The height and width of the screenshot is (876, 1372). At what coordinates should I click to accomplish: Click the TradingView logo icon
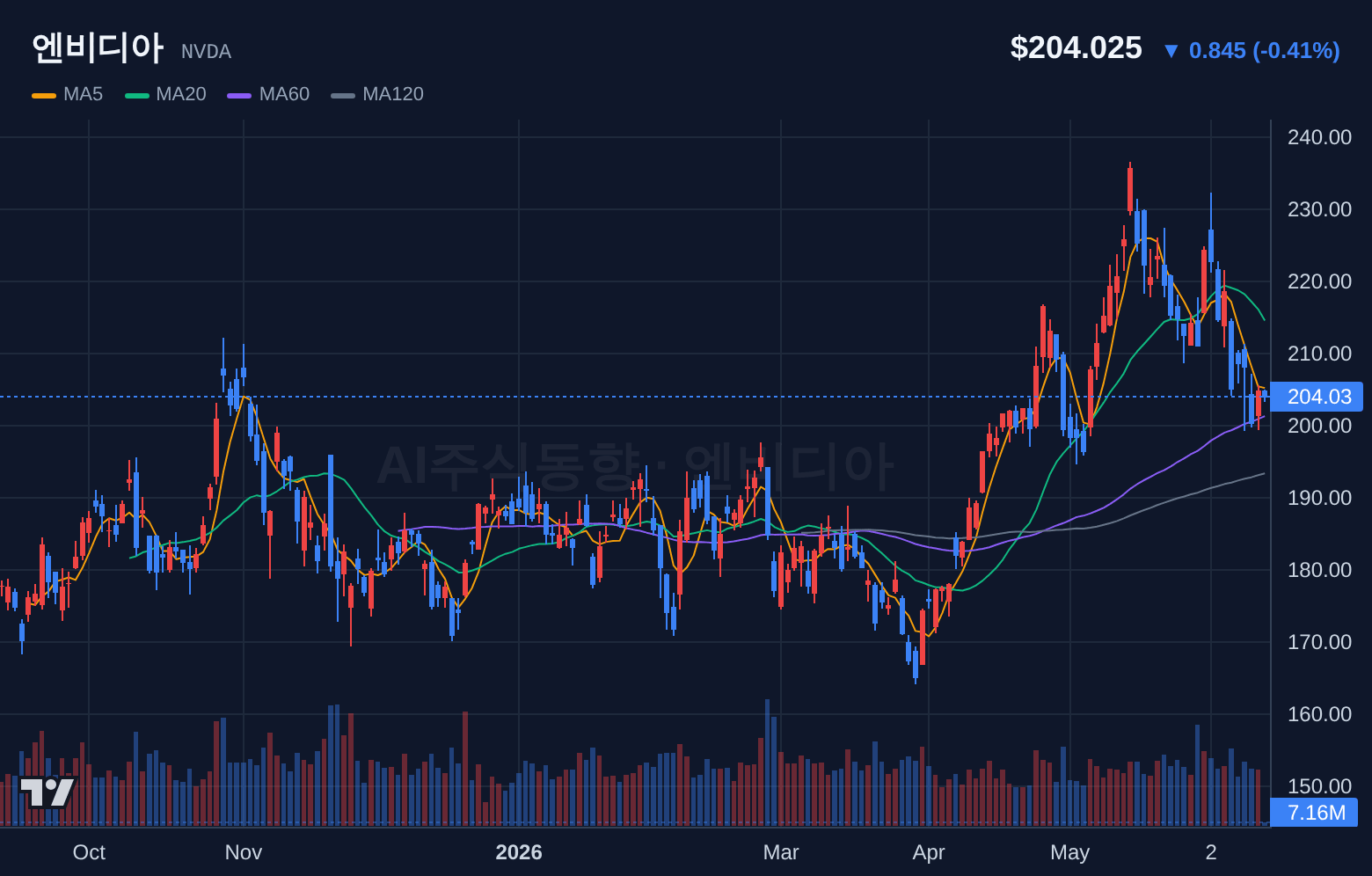(47, 792)
